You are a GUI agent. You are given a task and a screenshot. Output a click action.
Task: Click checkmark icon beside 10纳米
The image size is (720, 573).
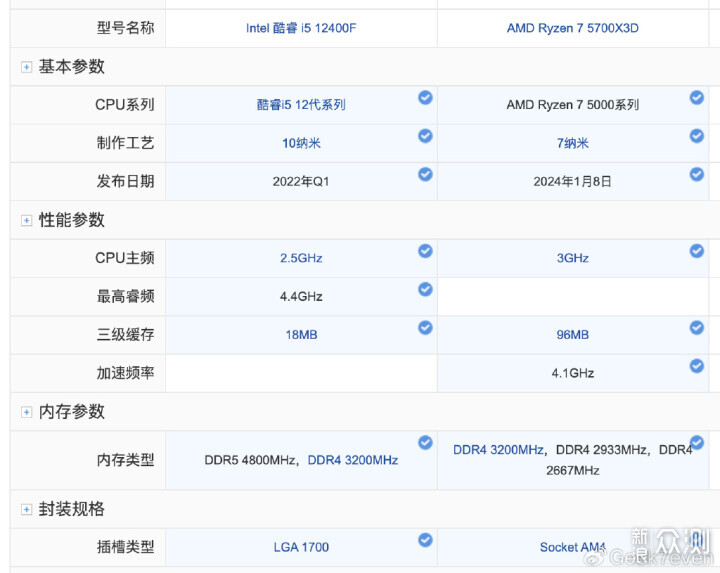click(x=425, y=136)
